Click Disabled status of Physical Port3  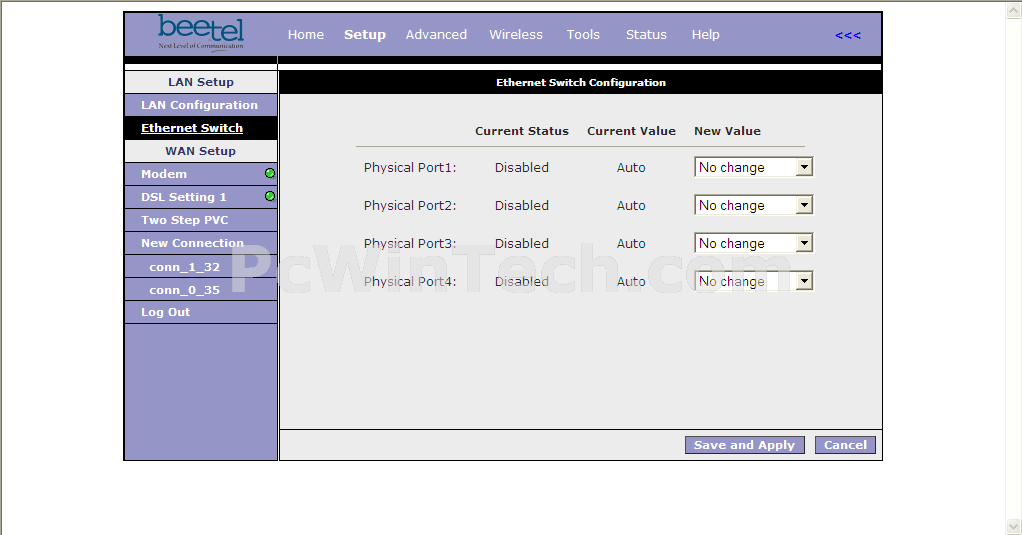click(x=521, y=243)
